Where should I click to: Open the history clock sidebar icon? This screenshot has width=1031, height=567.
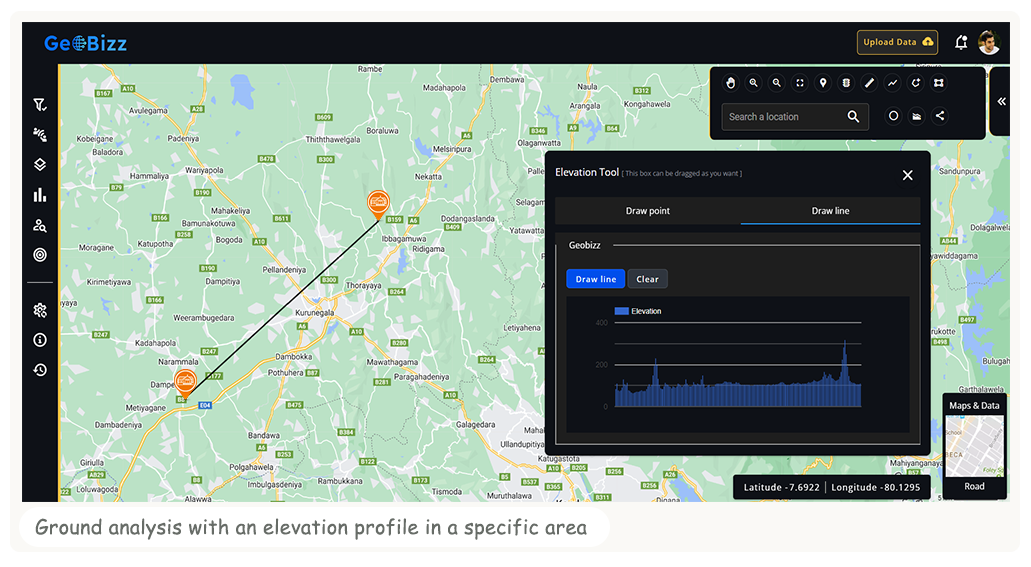(x=40, y=370)
